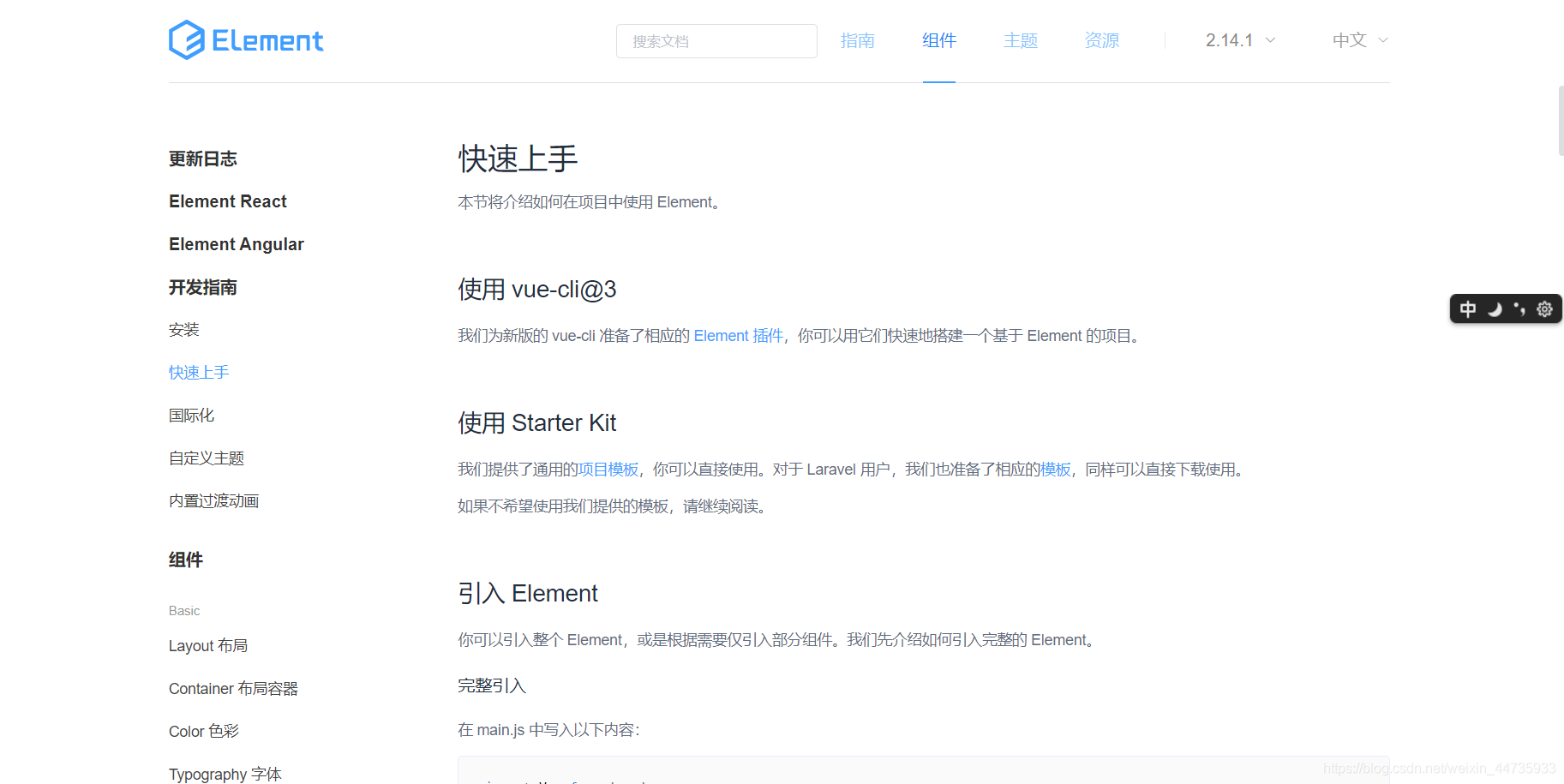
Task: Open the IME settings gear
Action: point(1544,308)
